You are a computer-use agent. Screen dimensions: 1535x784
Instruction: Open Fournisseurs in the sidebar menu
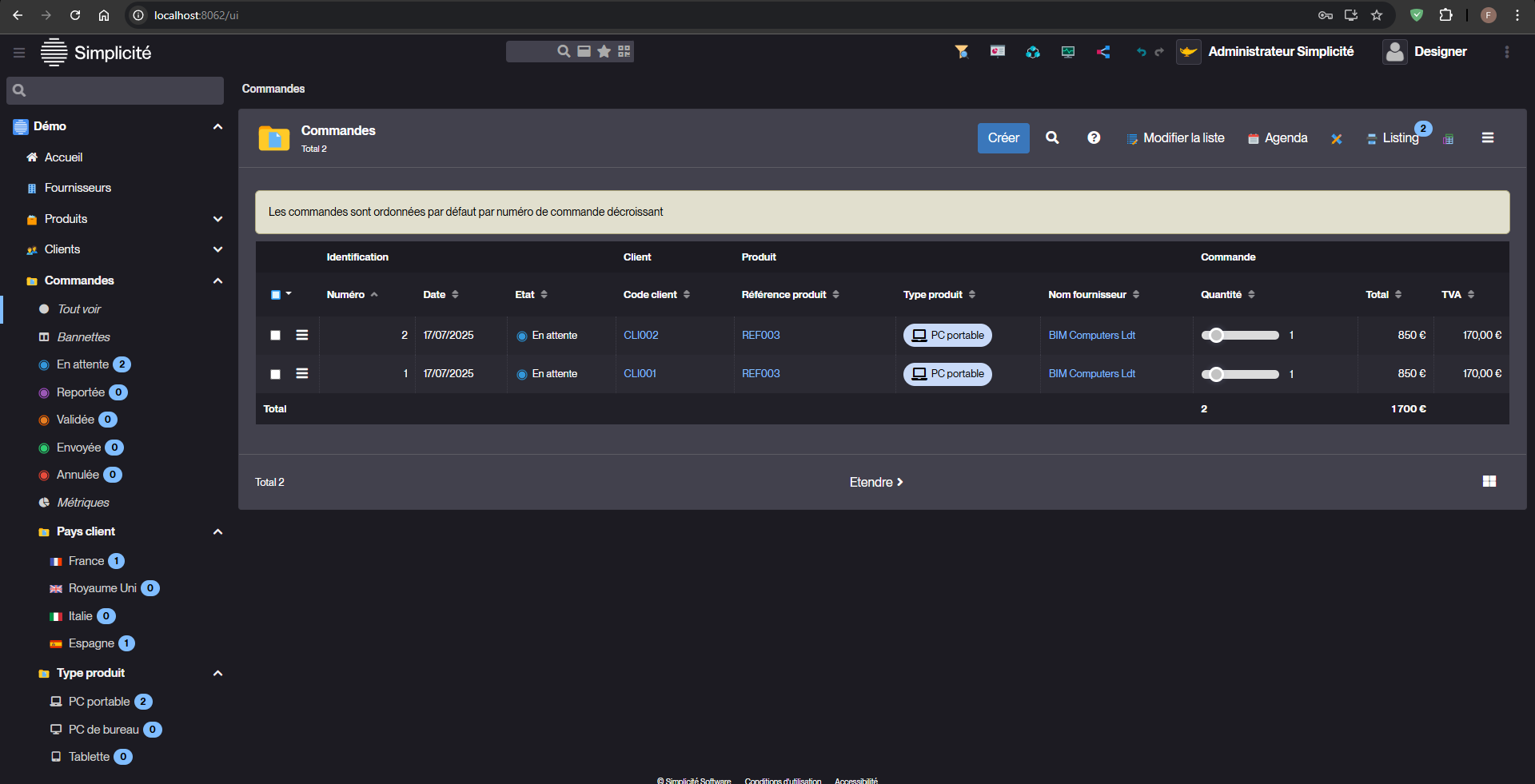(x=78, y=188)
